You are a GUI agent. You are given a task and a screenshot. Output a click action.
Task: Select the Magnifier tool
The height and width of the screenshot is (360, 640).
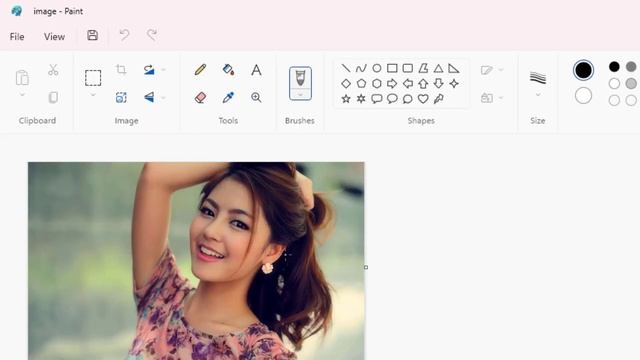point(256,98)
